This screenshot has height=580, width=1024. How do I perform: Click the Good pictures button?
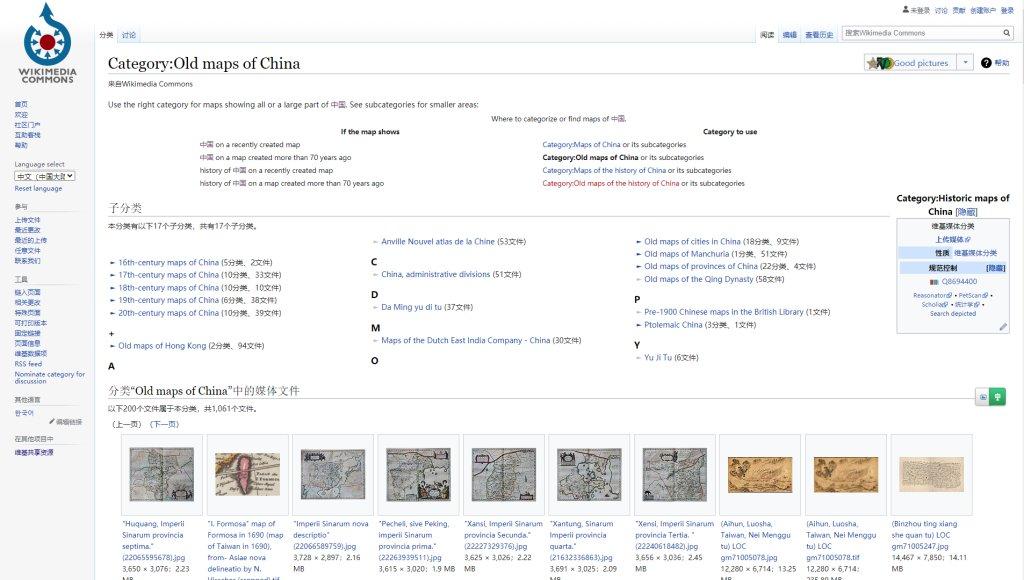click(x=911, y=63)
